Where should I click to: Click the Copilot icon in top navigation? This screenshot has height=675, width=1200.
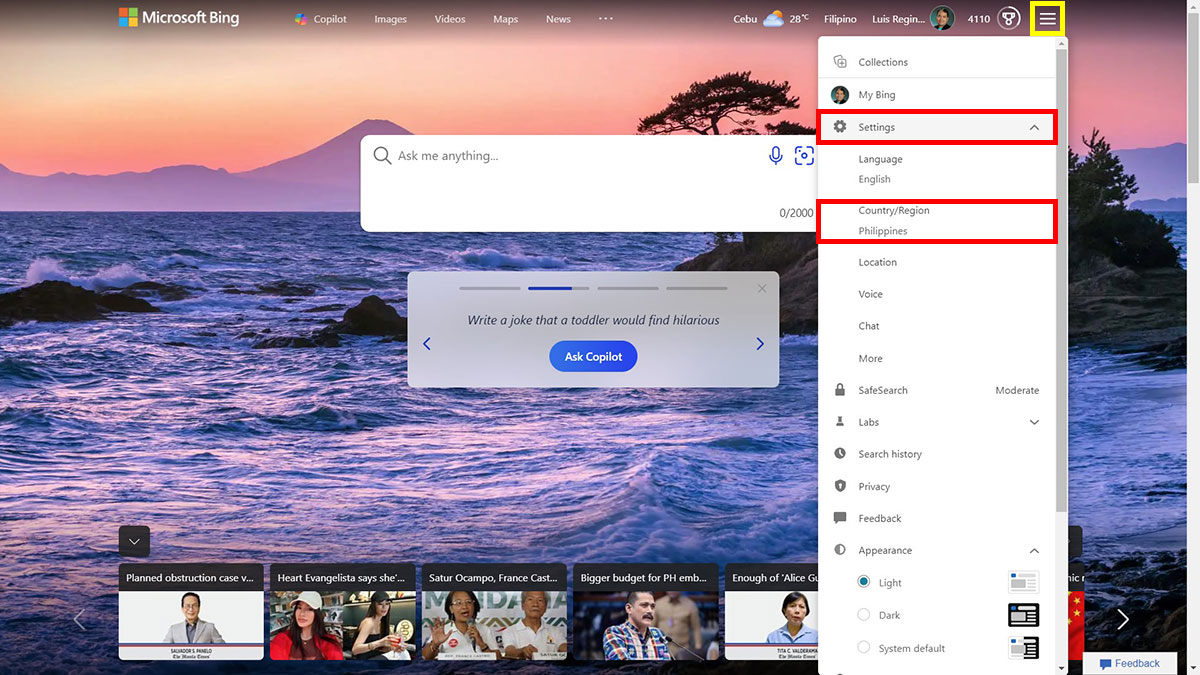[301, 19]
